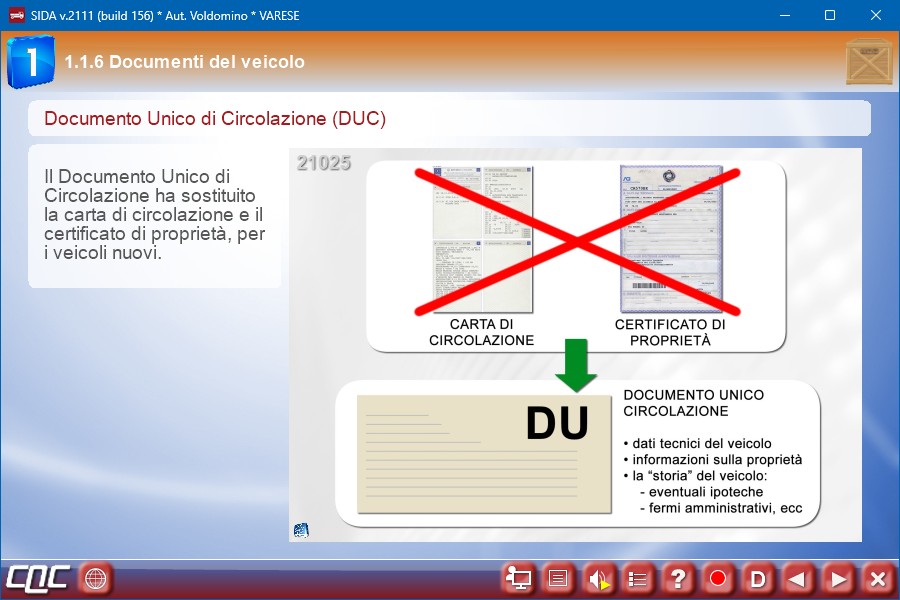
Task: Select the Carta di Circolazione image
Action: tap(482, 240)
